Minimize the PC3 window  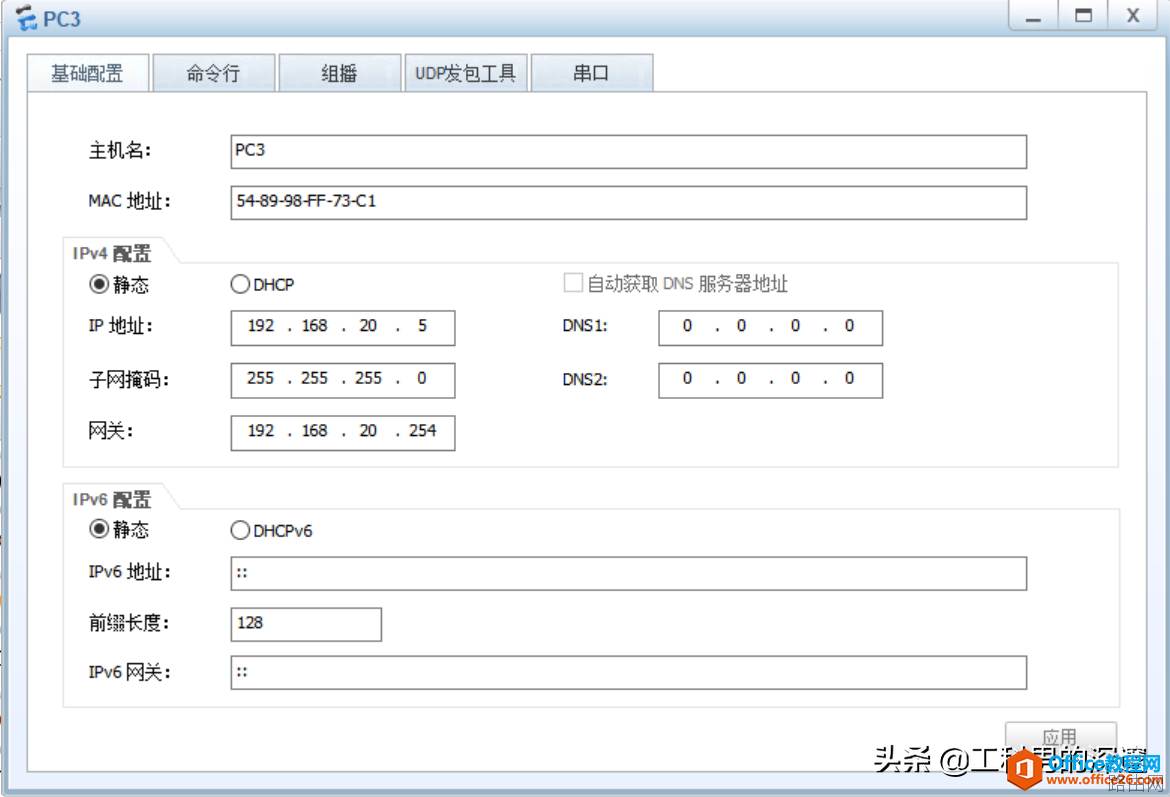(1033, 15)
